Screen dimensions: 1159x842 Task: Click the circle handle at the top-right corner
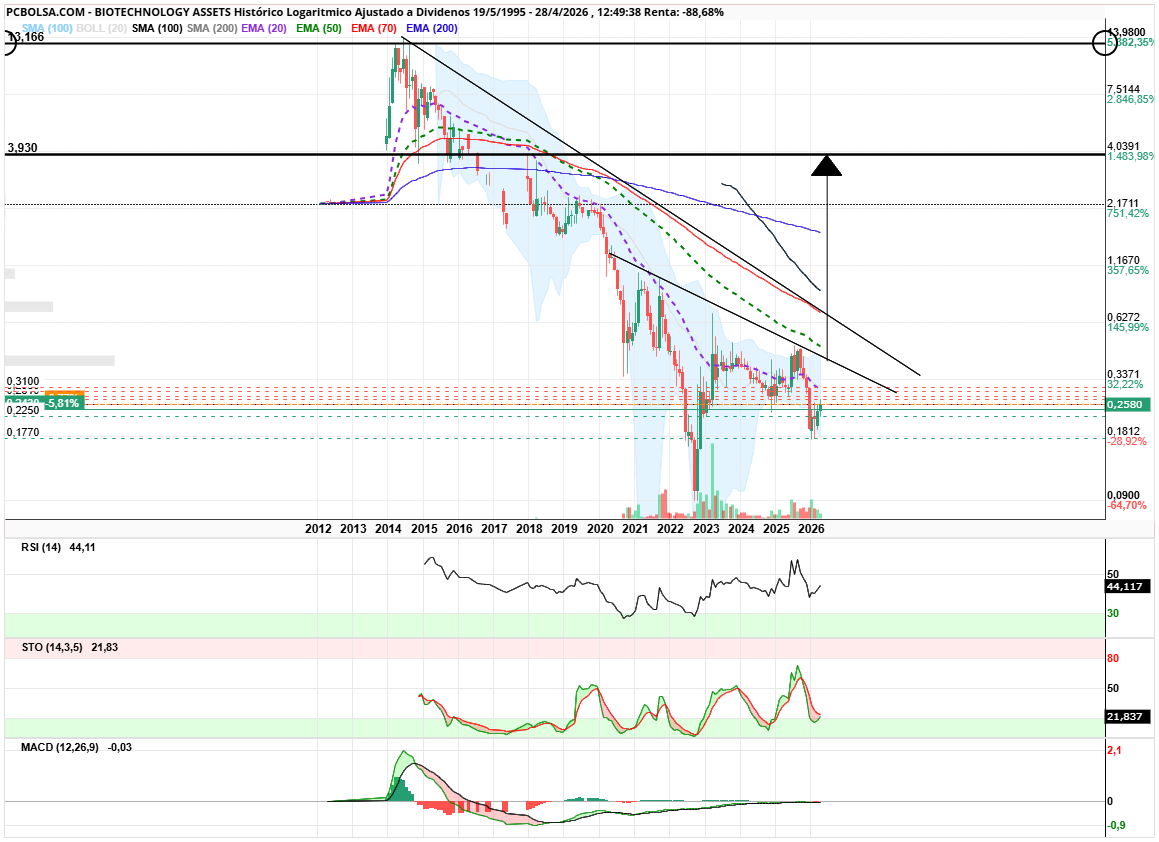1106,43
